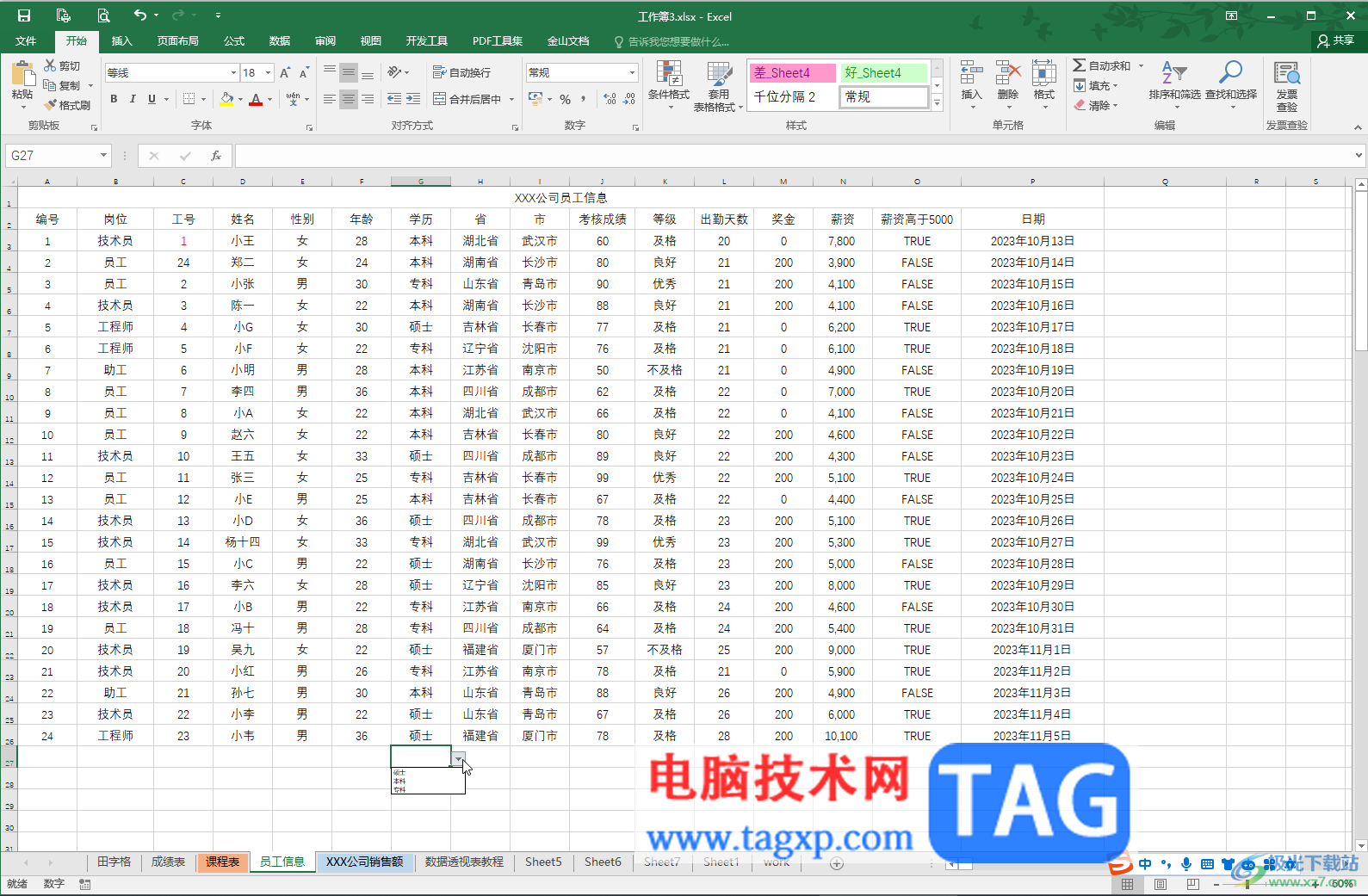Screen dimensions: 1368x896
Task: Align text left
Action: pyautogui.click(x=330, y=99)
